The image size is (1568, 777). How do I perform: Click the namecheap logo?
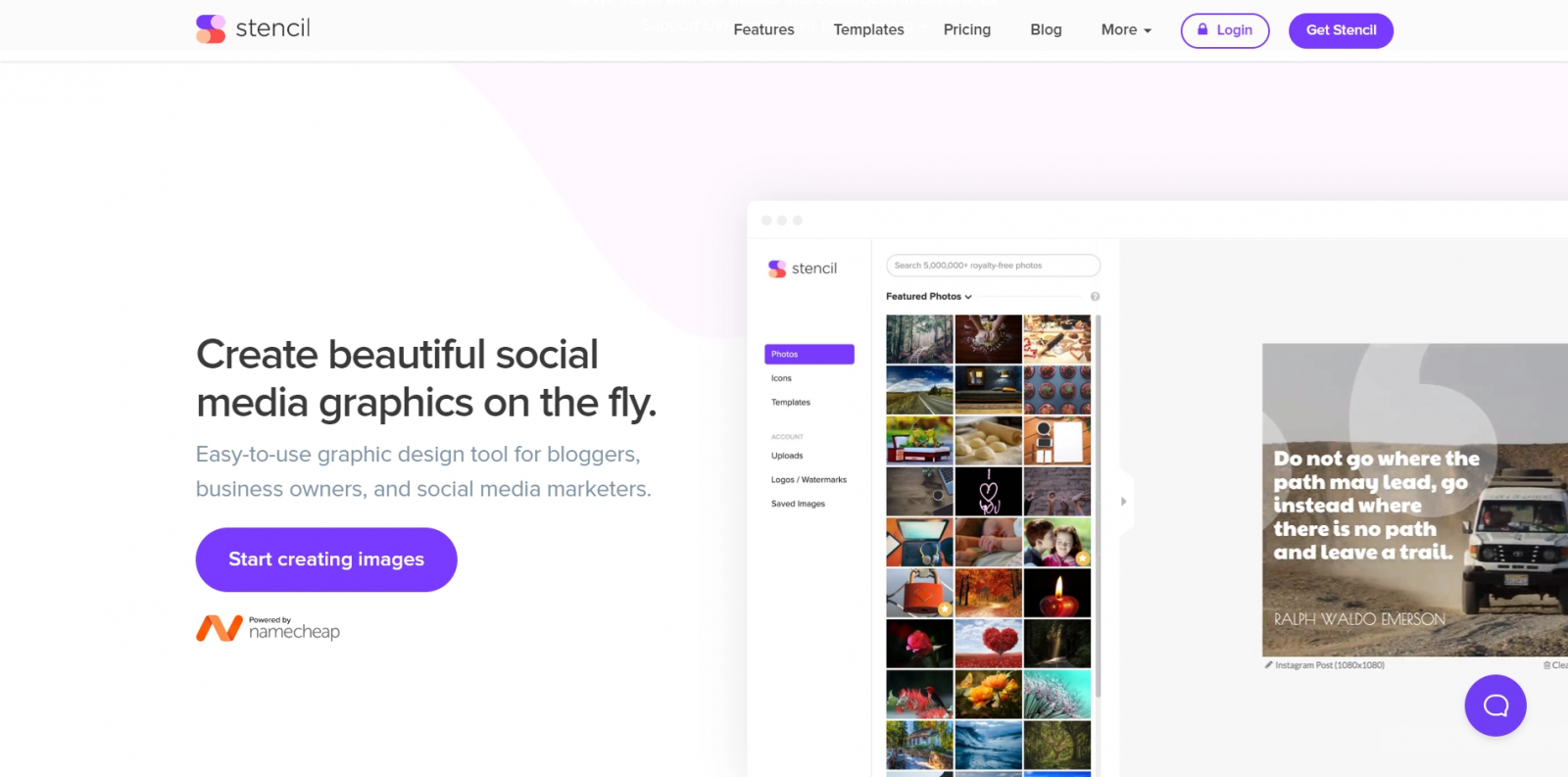tap(269, 628)
